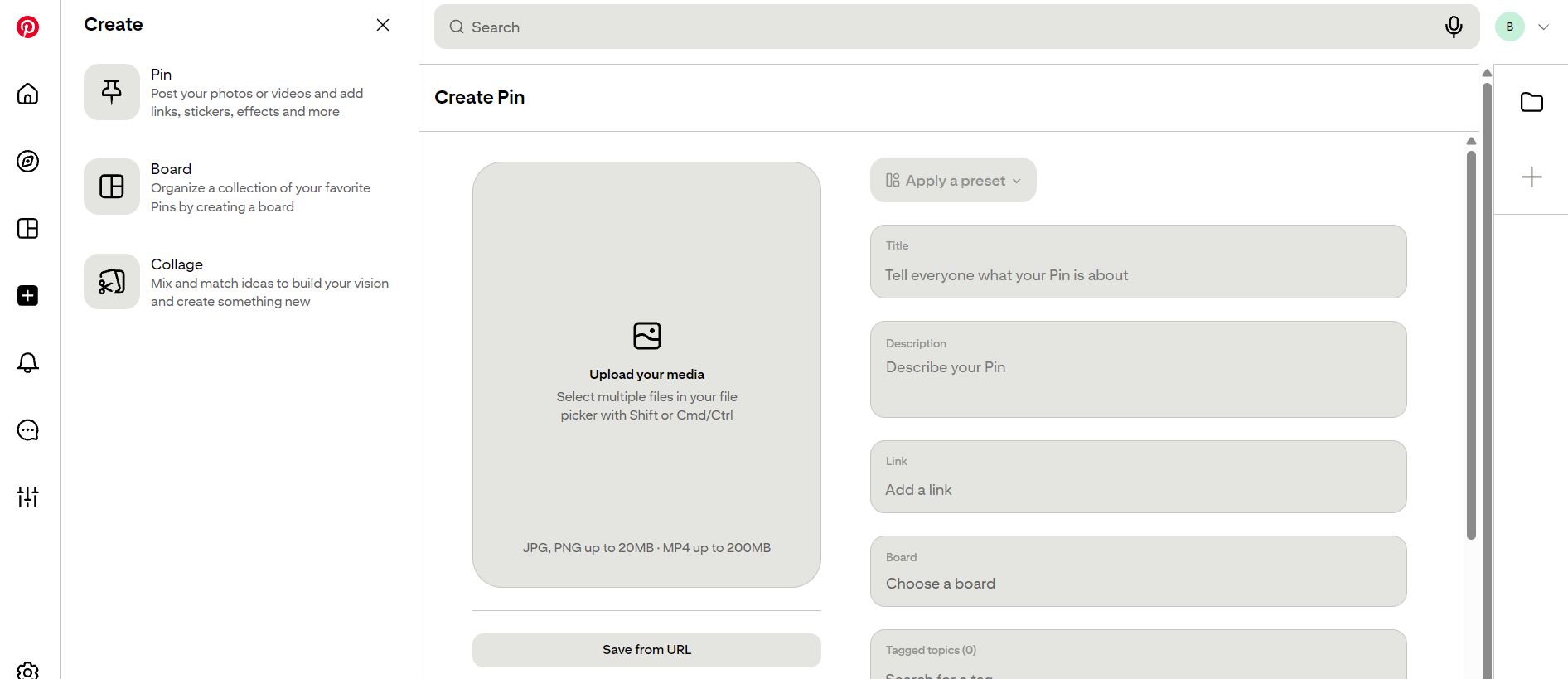The height and width of the screenshot is (679, 1568).
Task: Click Save from URL button
Action: (x=646, y=650)
